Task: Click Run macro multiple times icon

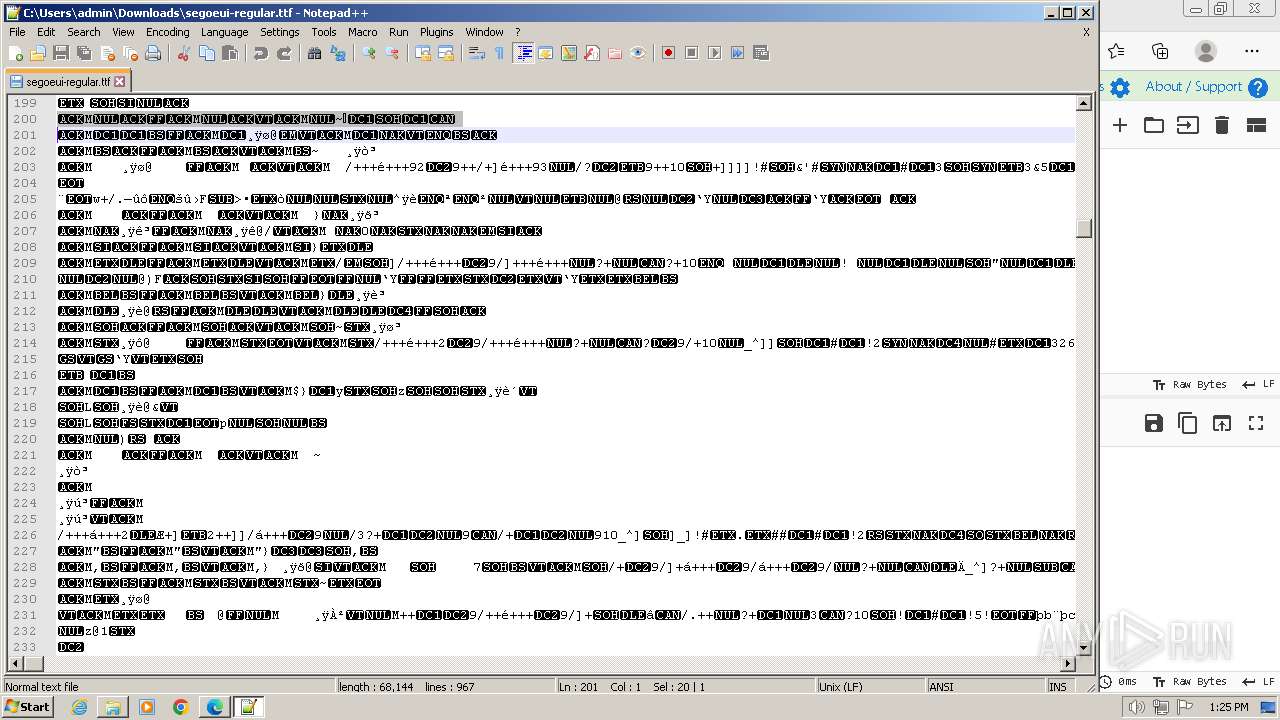Action: [737, 53]
